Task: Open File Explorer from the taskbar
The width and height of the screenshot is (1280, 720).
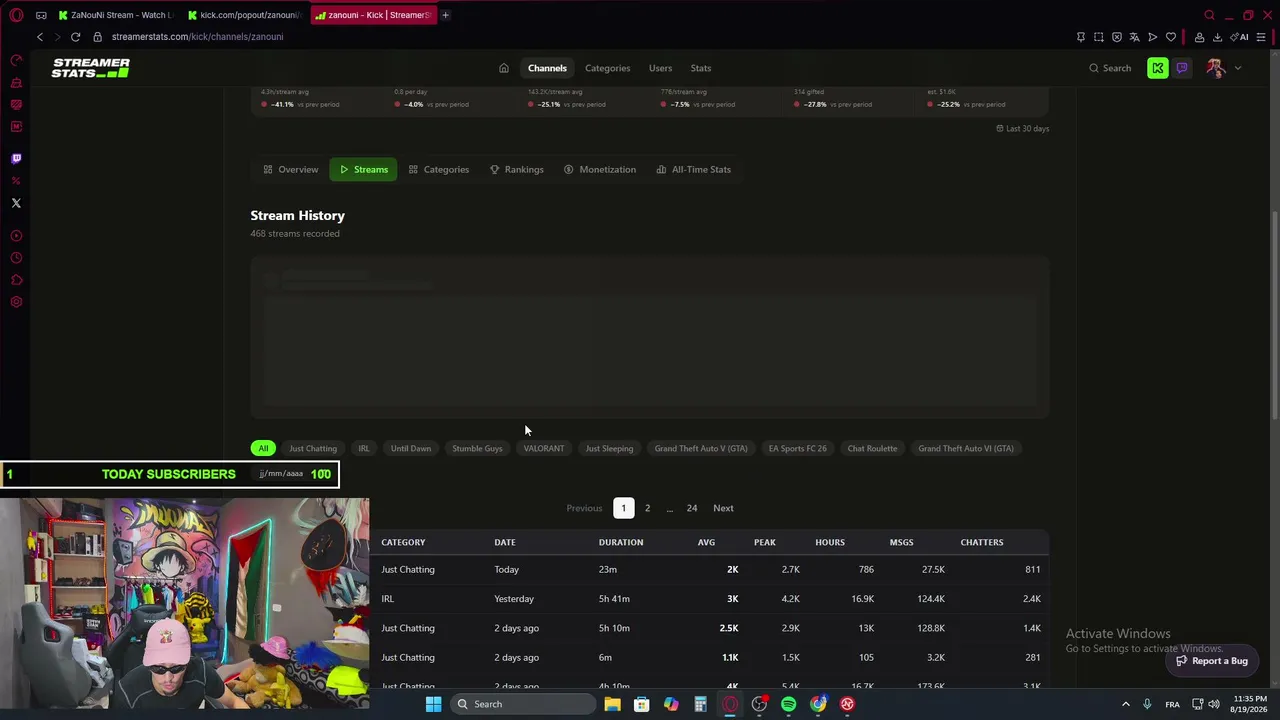Action: (612, 704)
